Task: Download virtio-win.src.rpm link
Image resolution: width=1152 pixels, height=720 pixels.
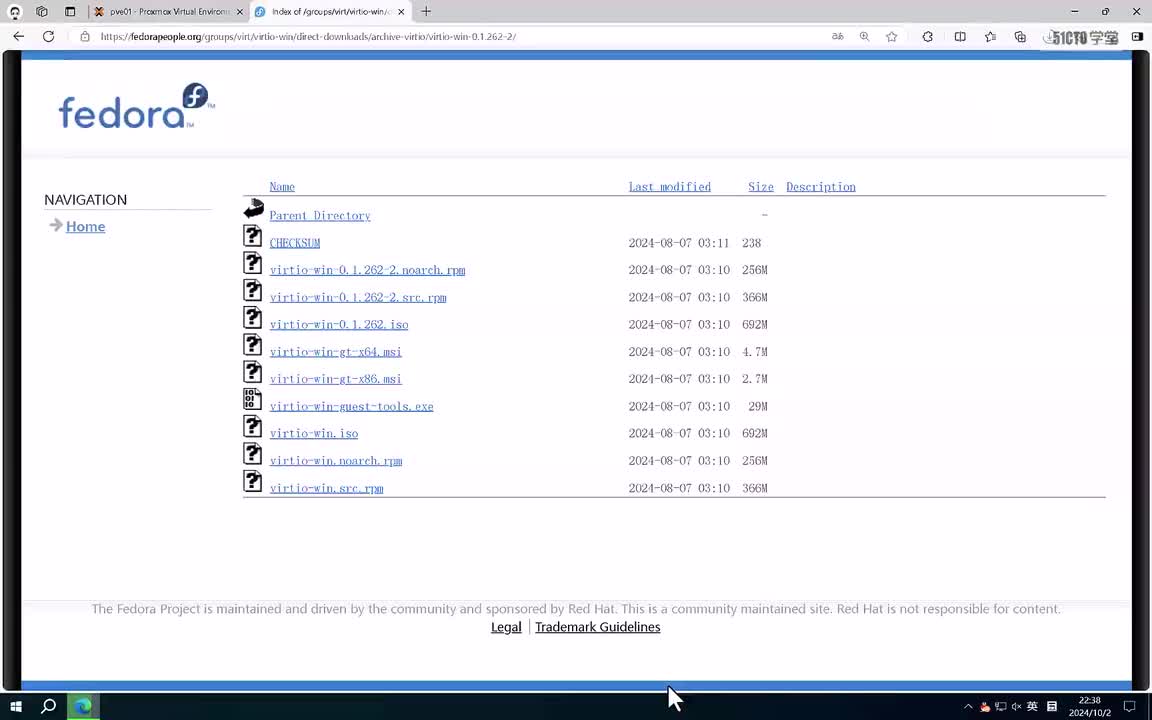Action: click(326, 488)
